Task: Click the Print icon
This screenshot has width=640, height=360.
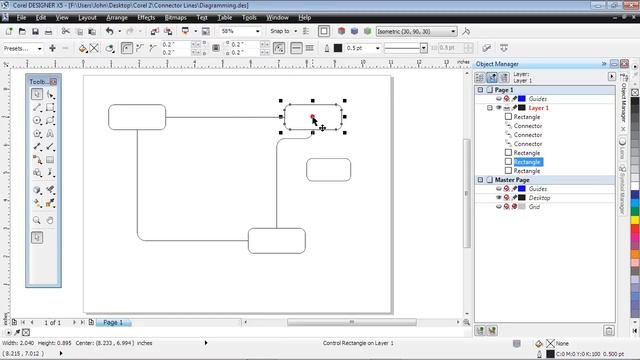Action: tap(48, 31)
